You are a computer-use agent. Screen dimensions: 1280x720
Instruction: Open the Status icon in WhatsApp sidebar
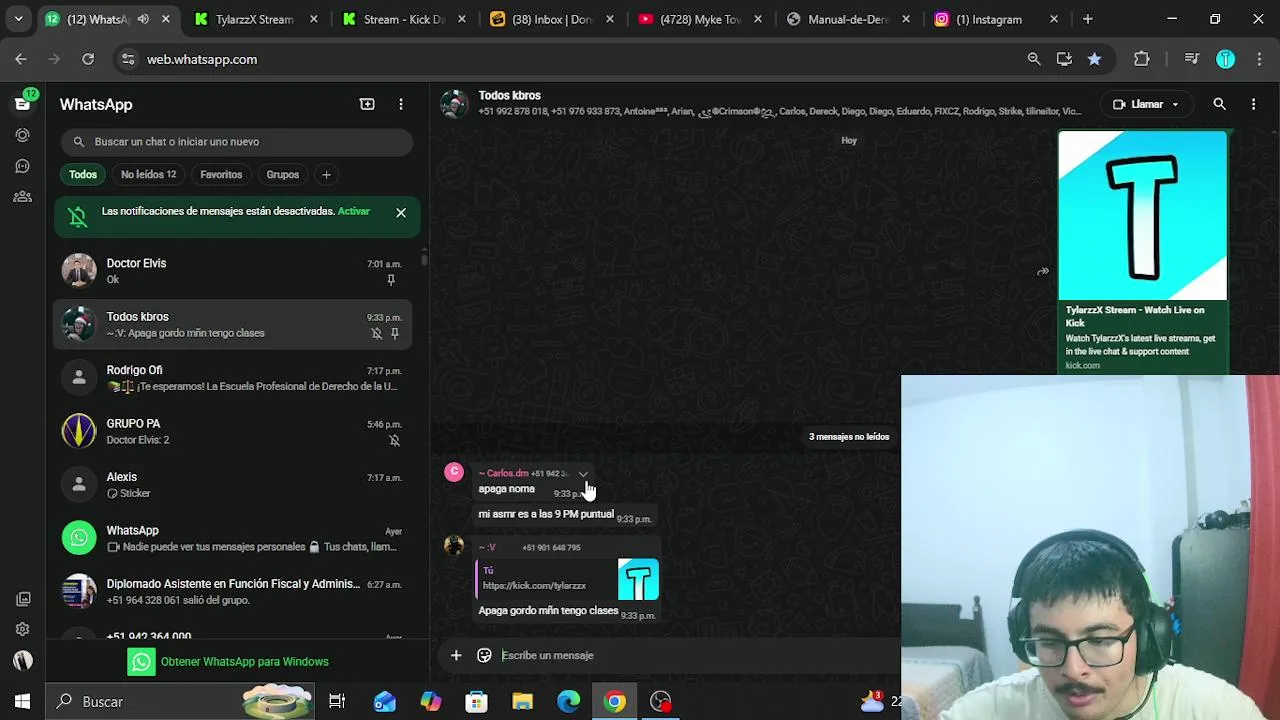pyautogui.click(x=22, y=135)
